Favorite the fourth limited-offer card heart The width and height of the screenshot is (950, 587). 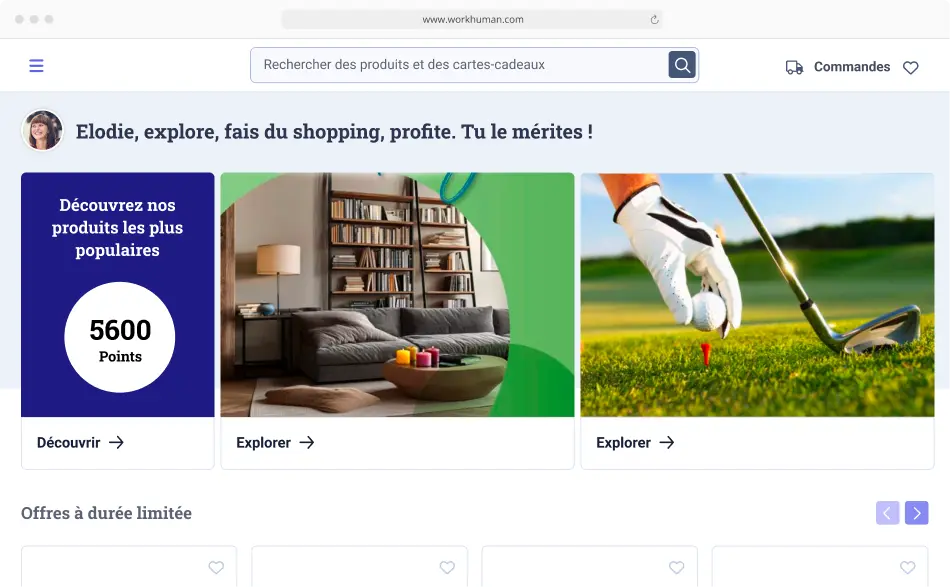click(x=908, y=567)
